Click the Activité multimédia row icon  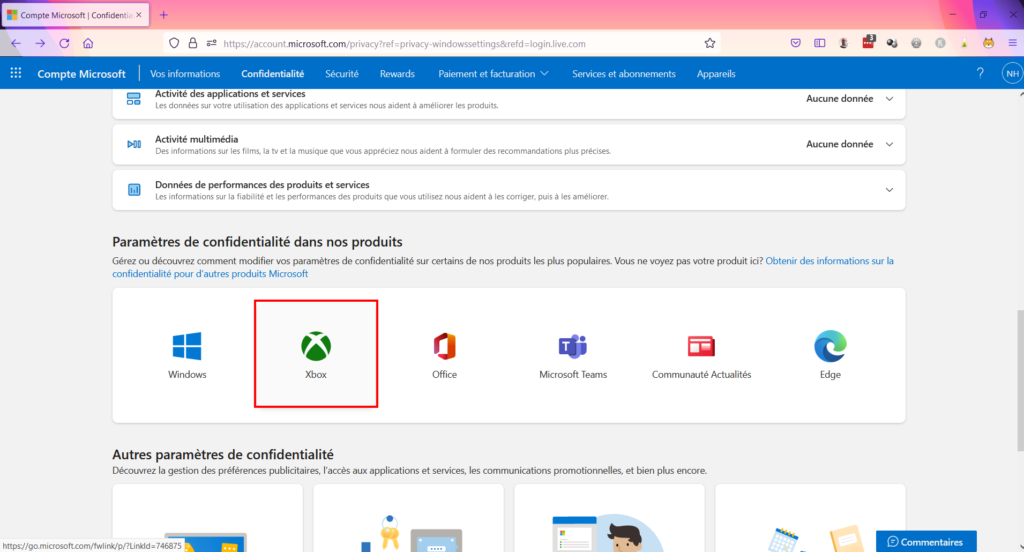tap(134, 144)
